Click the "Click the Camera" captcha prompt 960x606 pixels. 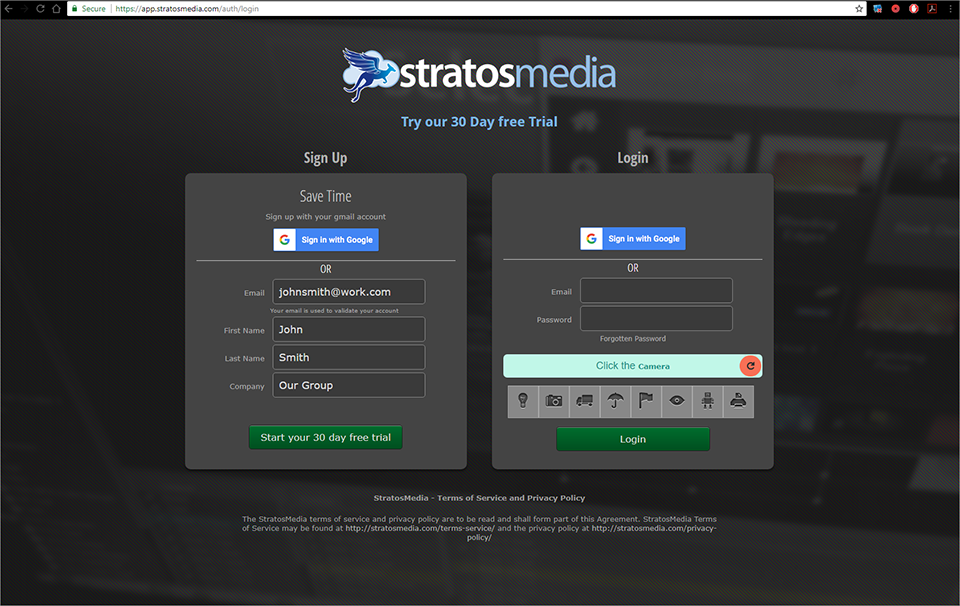click(632, 365)
